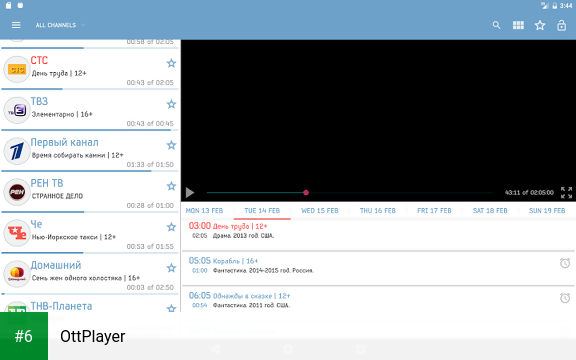Set reminder alarm for Корабль
This screenshot has width=576, height=360.
pyautogui.click(x=565, y=263)
